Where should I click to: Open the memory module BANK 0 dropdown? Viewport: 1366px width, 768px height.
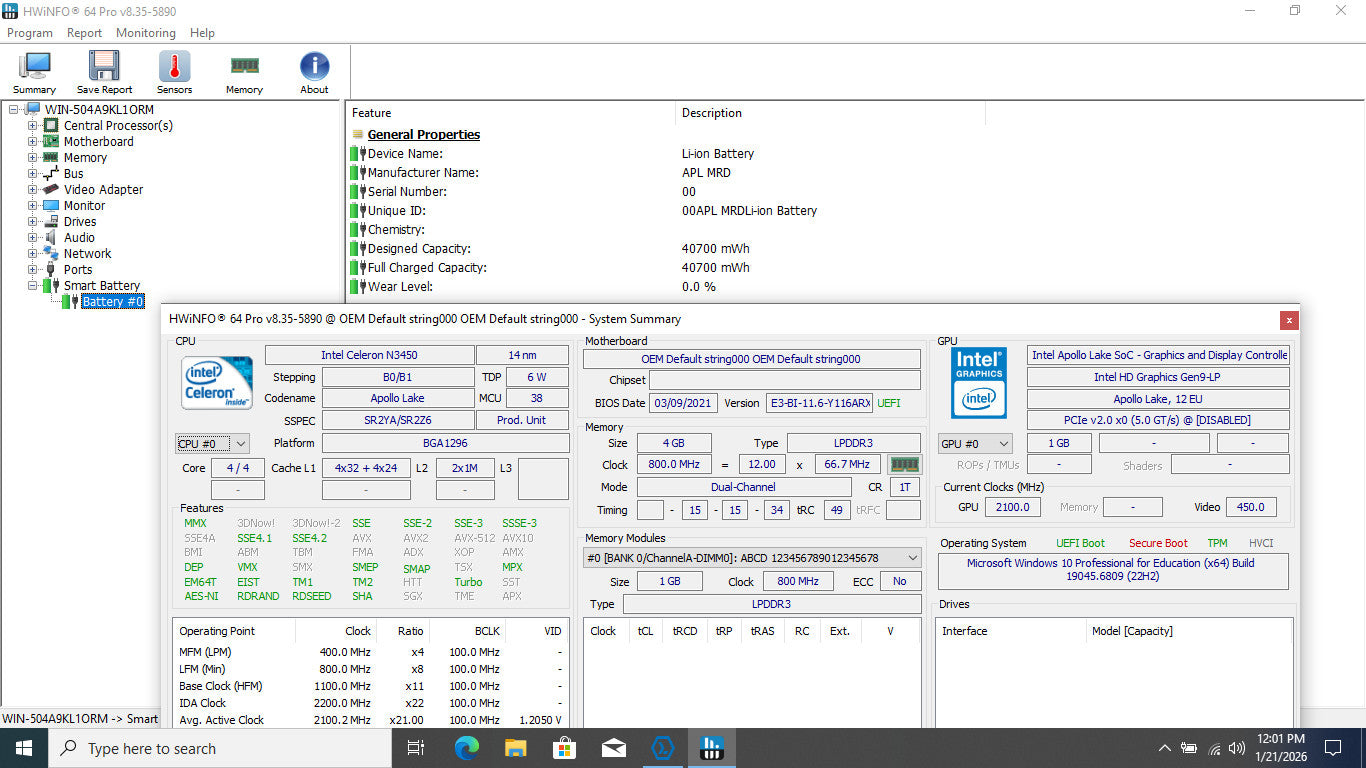[752, 558]
